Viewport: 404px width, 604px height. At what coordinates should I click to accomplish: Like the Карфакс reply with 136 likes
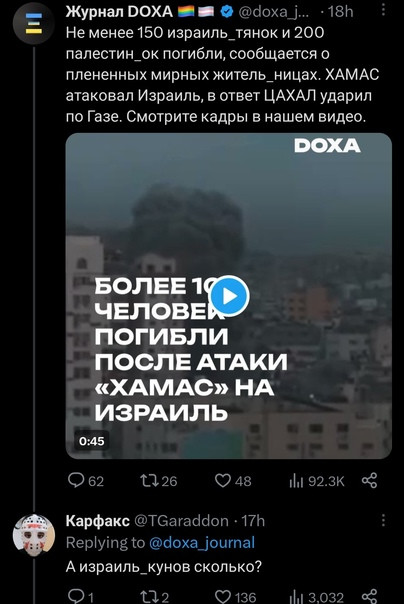tap(235, 597)
